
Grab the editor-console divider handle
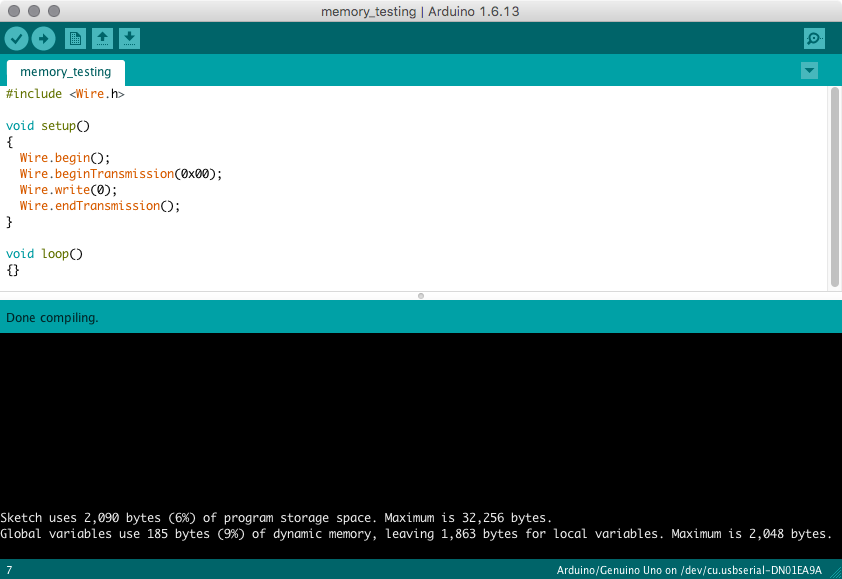click(x=421, y=296)
